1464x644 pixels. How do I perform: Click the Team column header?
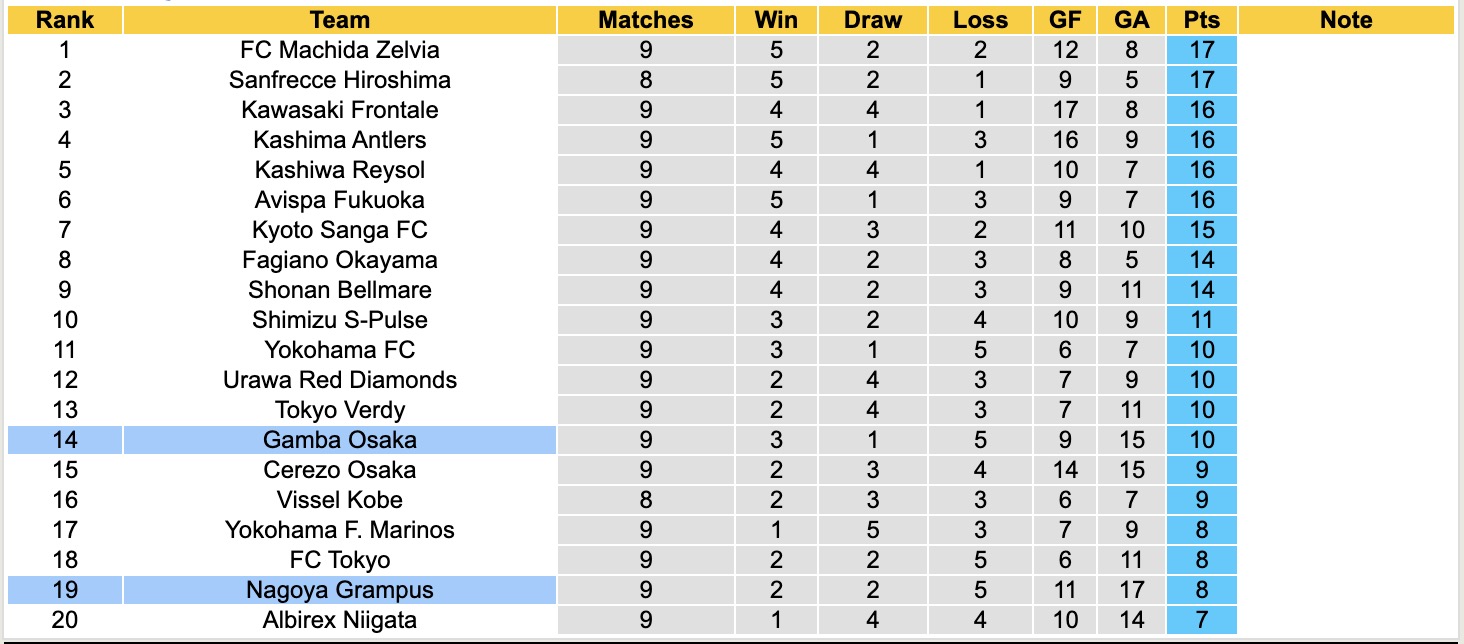coord(340,20)
